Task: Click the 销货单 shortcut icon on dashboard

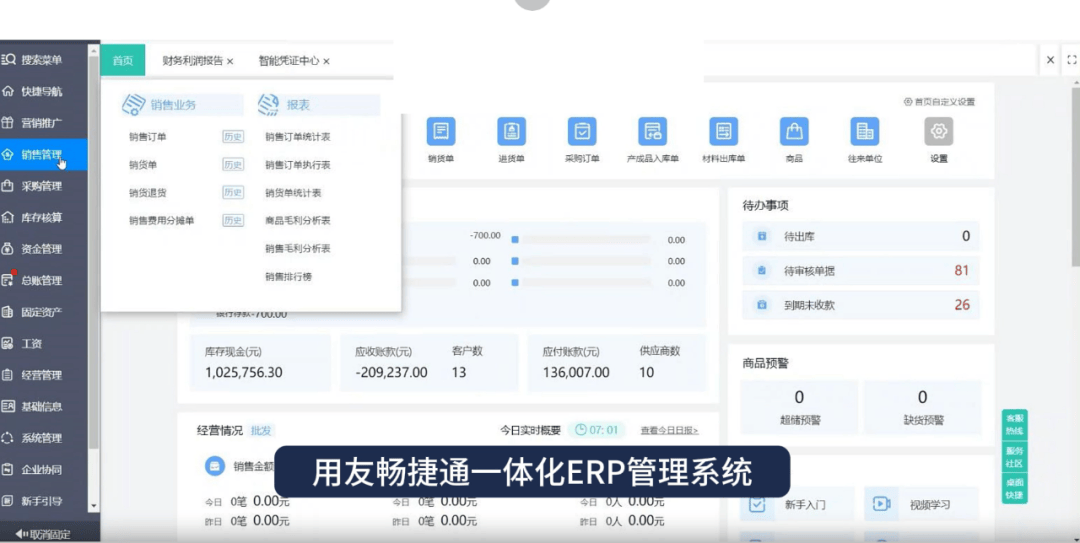Action: [x=441, y=131]
